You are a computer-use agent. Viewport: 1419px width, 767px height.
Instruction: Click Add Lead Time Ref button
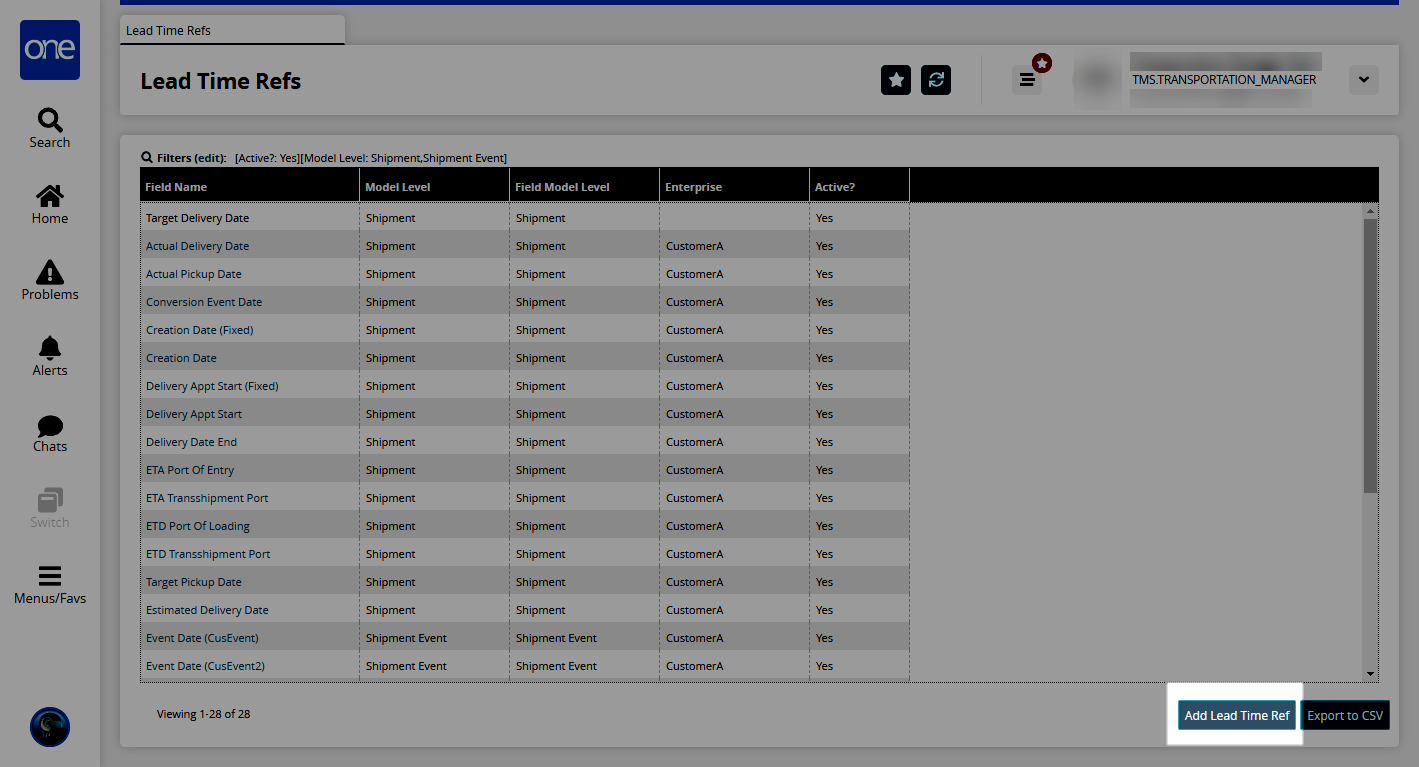tap(1236, 715)
